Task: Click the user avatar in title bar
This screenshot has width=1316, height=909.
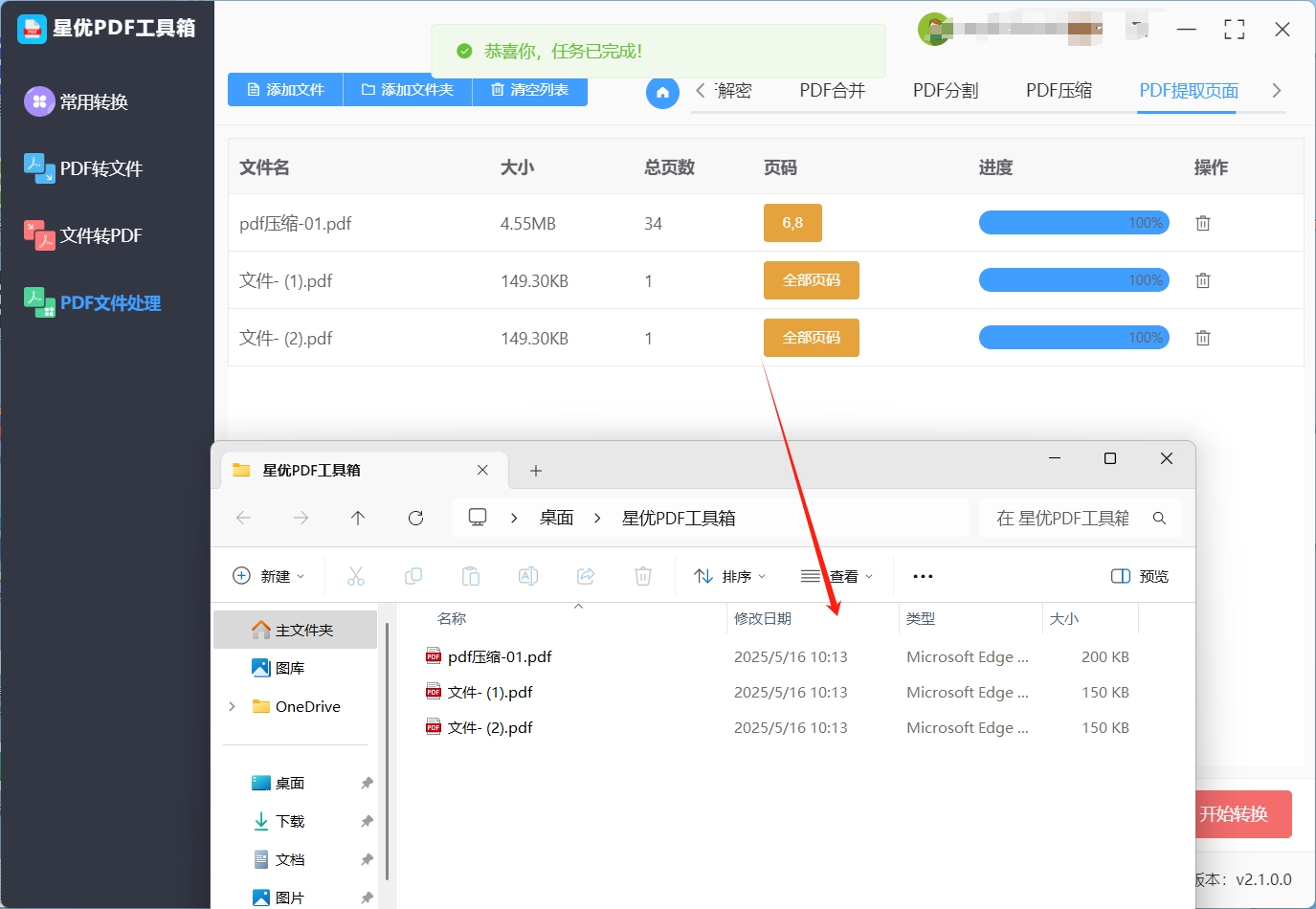Action: tap(933, 29)
